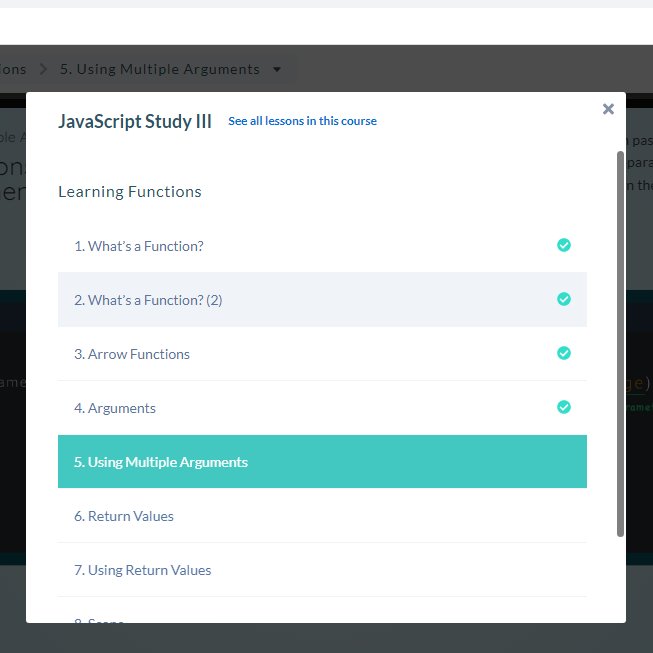Click completed checkmark for What's a Function? (2)

pyautogui.click(x=564, y=299)
